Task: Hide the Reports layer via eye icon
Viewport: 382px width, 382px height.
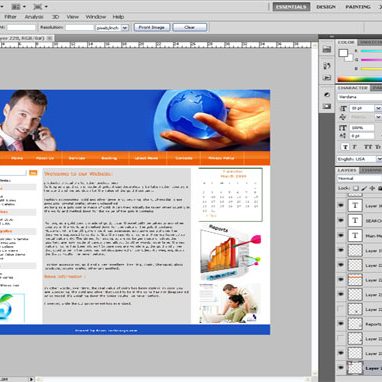Action: pos(341,324)
